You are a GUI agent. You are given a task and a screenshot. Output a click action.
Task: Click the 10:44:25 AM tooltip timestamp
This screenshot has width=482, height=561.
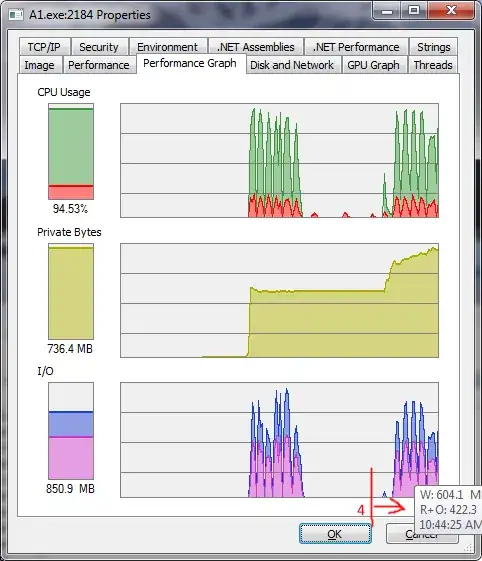(x=450, y=525)
